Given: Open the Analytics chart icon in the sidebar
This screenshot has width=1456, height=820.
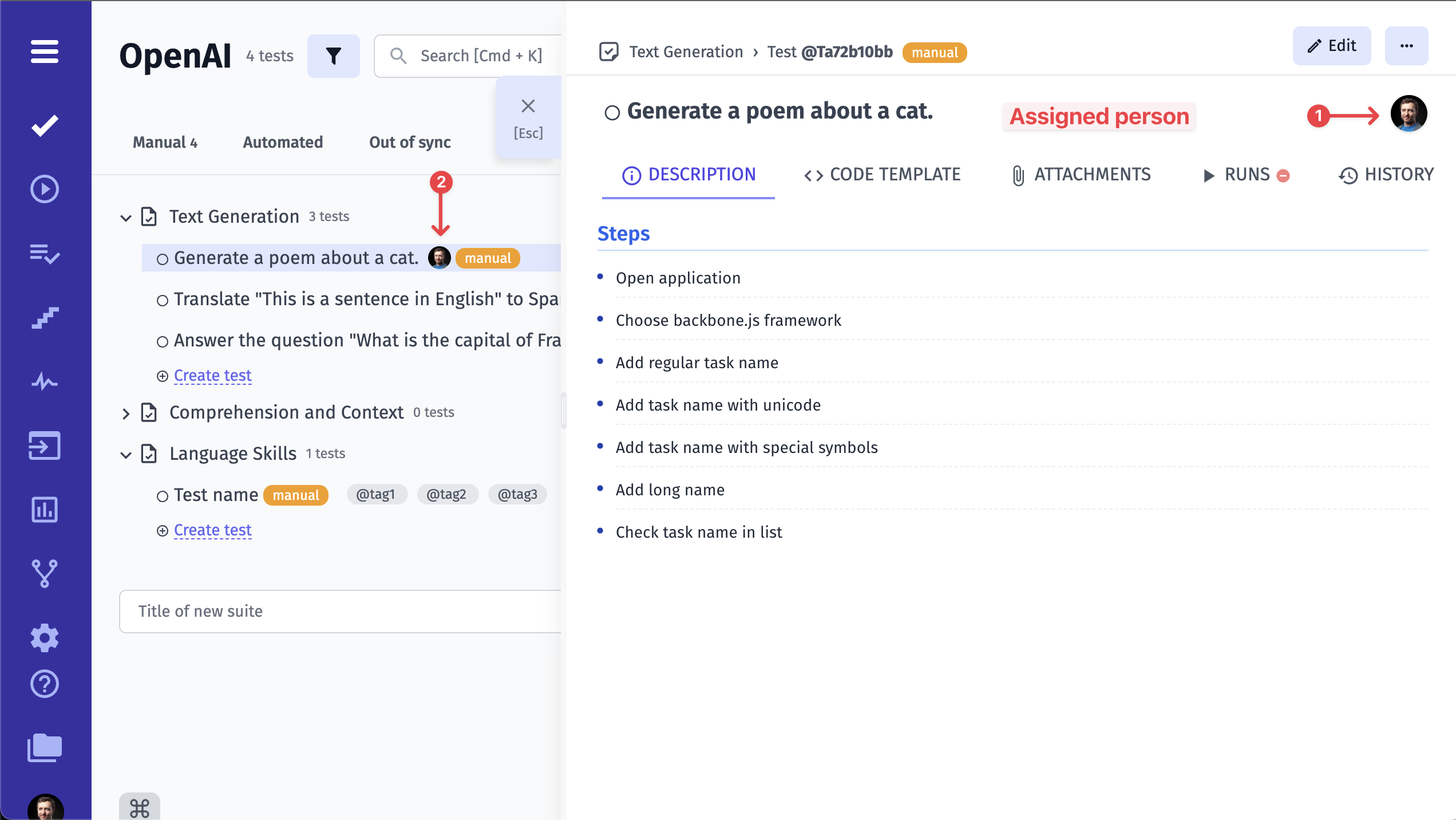Looking at the screenshot, I should (x=45, y=510).
